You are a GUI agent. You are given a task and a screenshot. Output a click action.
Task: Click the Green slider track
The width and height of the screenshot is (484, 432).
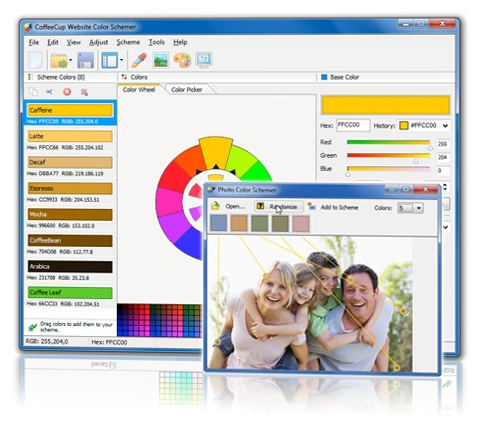pyautogui.click(x=389, y=156)
